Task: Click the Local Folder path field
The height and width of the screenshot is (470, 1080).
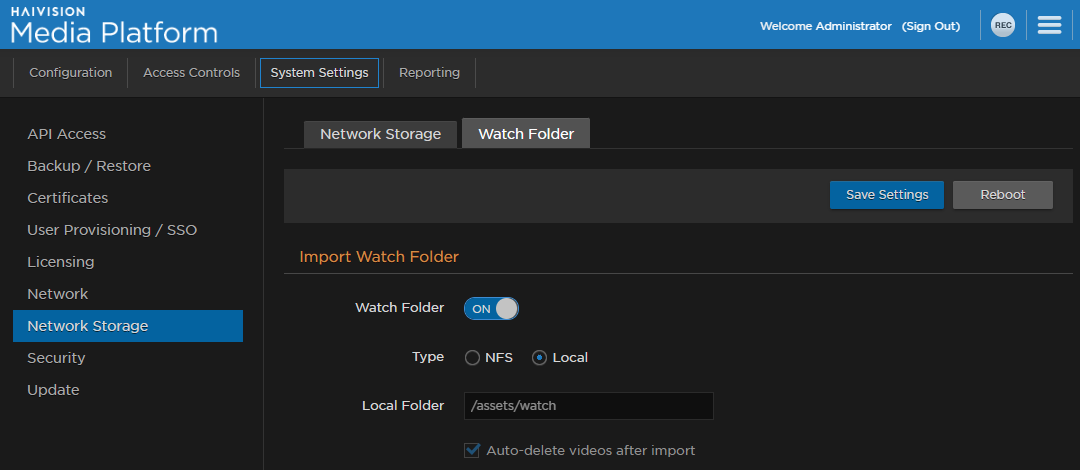Action: (x=588, y=406)
